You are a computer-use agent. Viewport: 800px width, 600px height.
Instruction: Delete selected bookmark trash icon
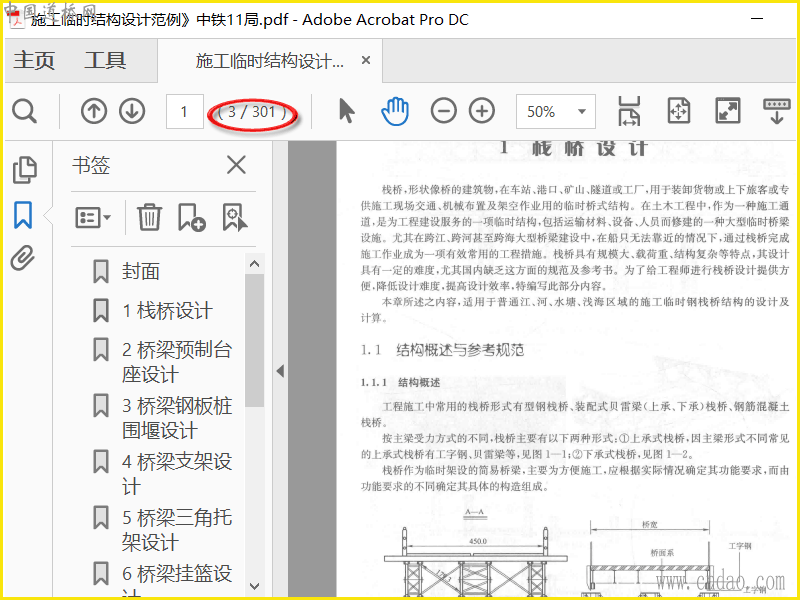click(x=149, y=217)
